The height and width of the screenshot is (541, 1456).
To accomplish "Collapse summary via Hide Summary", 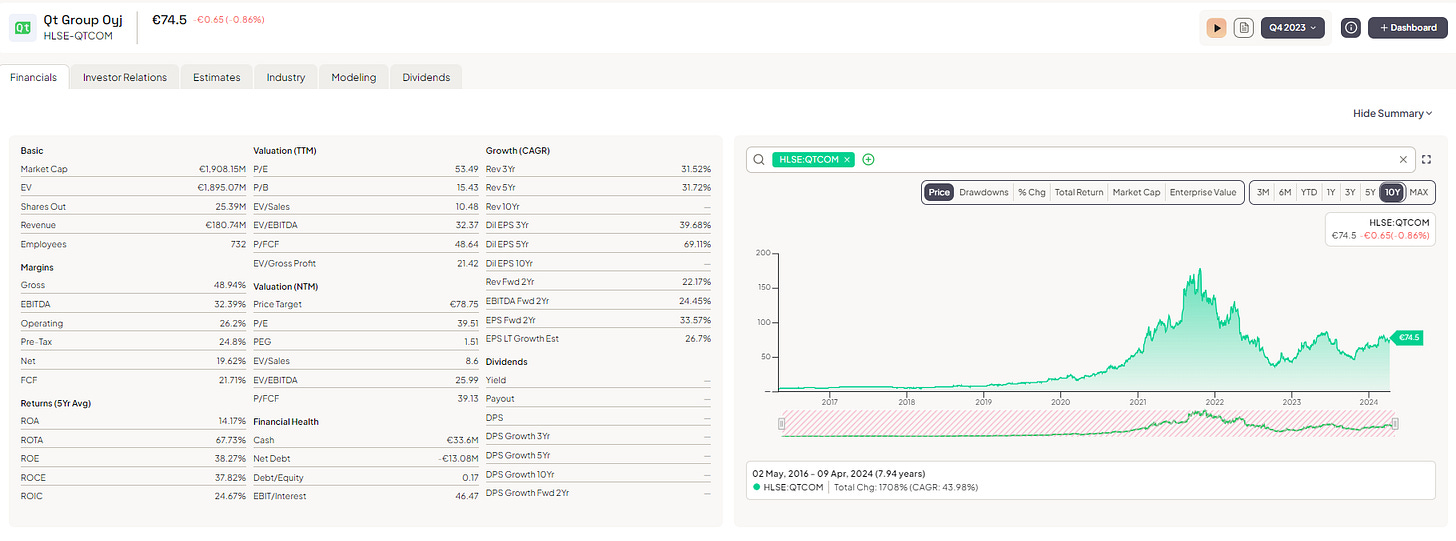I will click(x=1393, y=114).
